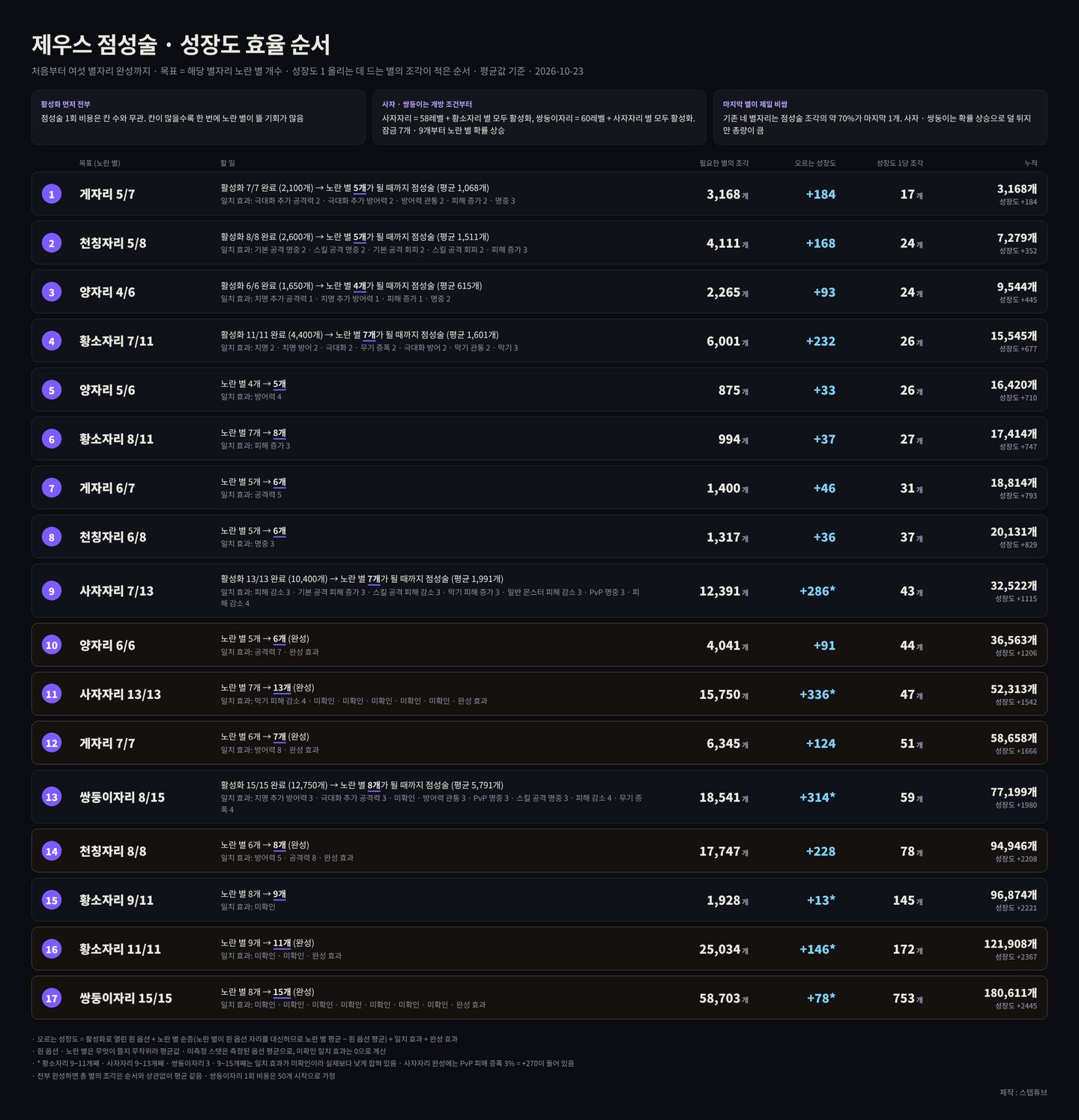Viewport: 1079px width, 1120px height.
Task: Click the +184 성장도 value in row one
Action: coord(820,194)
